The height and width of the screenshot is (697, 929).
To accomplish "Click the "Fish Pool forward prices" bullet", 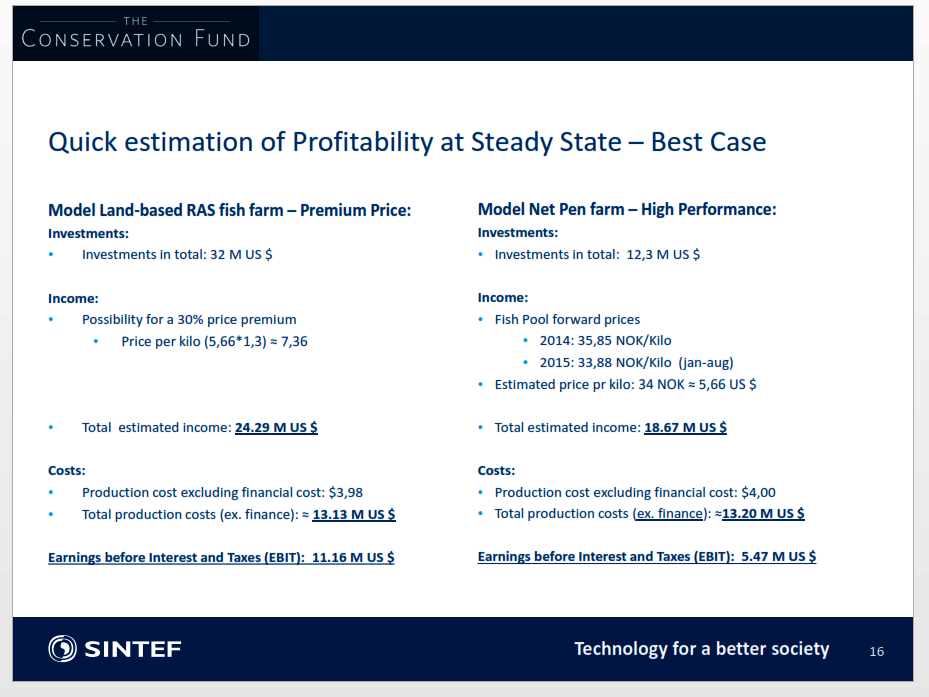I will pyautogui.click(x=567, y=319).
